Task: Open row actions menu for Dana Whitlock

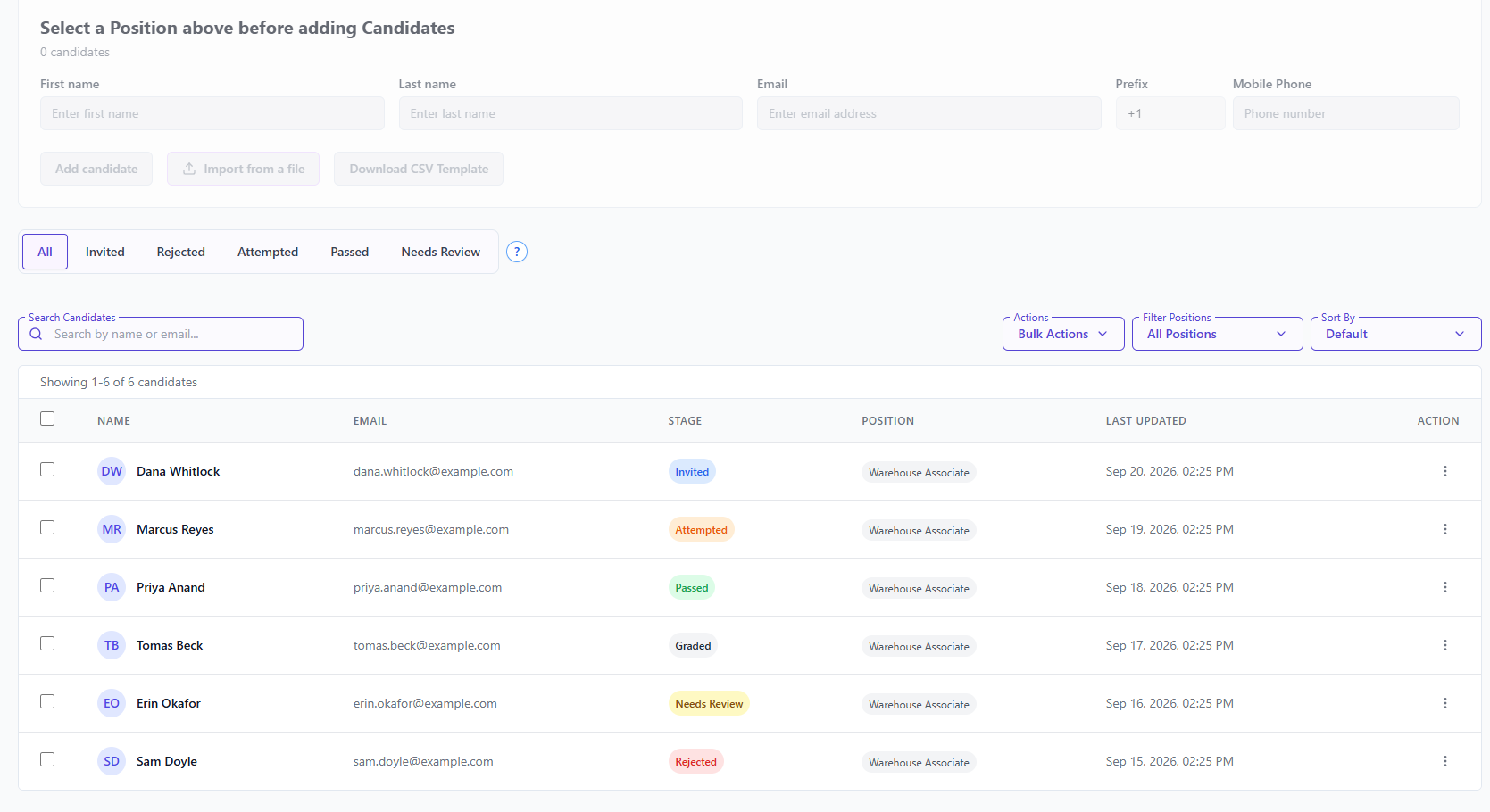Action: 1445,471
